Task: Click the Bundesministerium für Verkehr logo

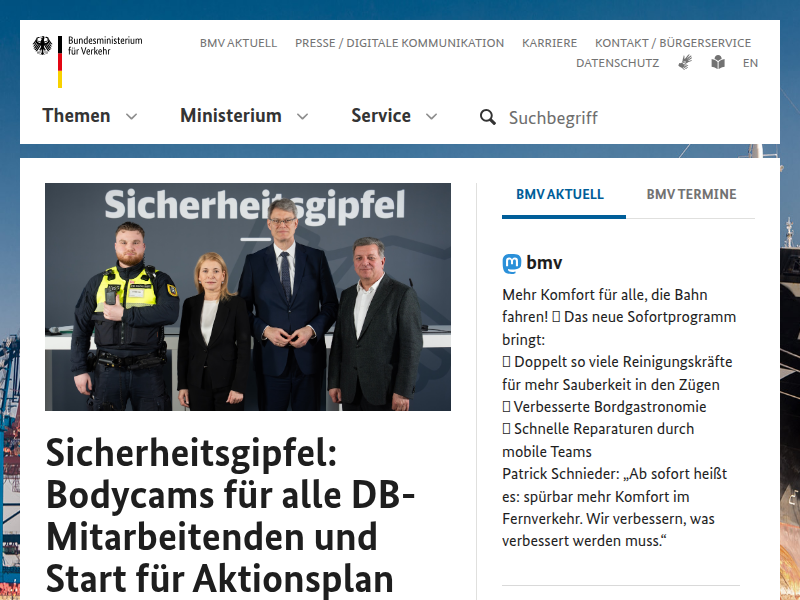Action: pyautogui.click(x=88, y=58)
